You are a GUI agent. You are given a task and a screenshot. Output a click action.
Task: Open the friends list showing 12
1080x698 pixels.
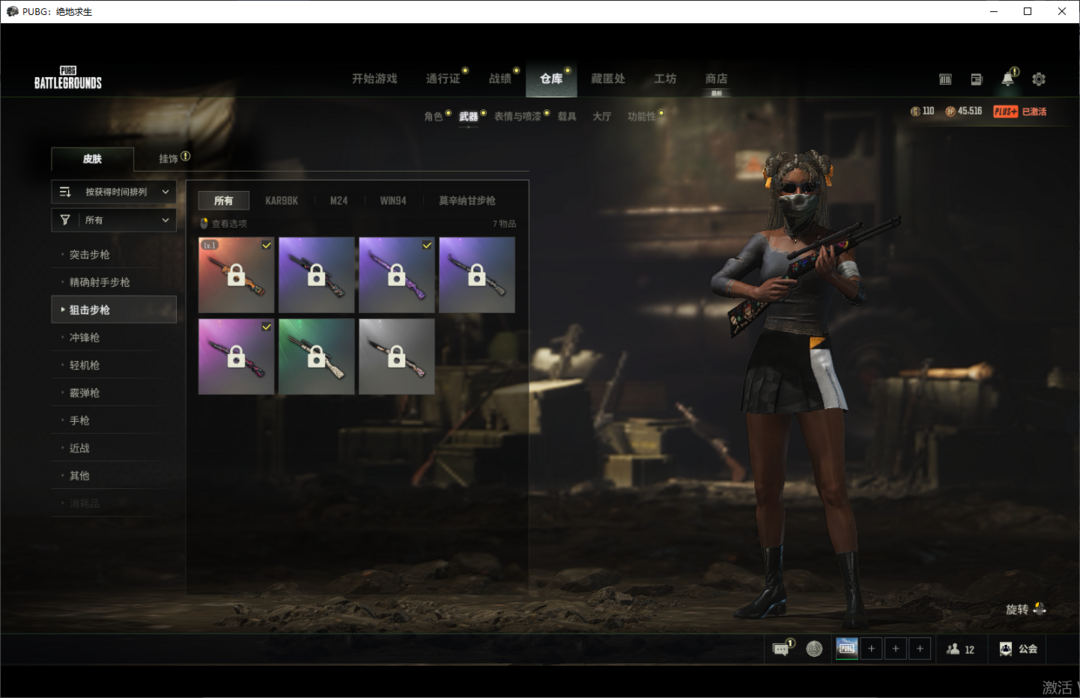click(960, 648)
